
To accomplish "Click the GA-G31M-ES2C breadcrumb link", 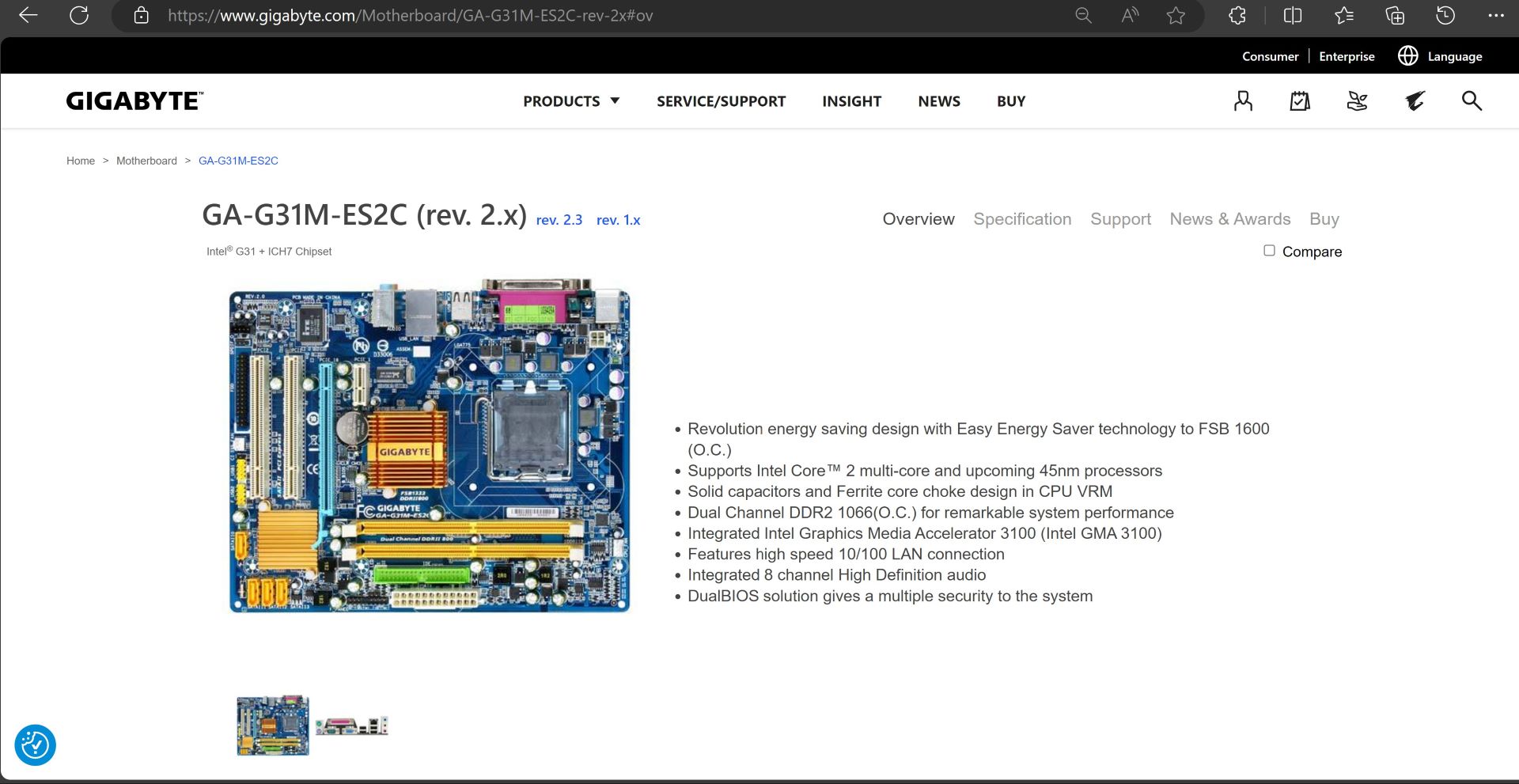I will 238,161.
